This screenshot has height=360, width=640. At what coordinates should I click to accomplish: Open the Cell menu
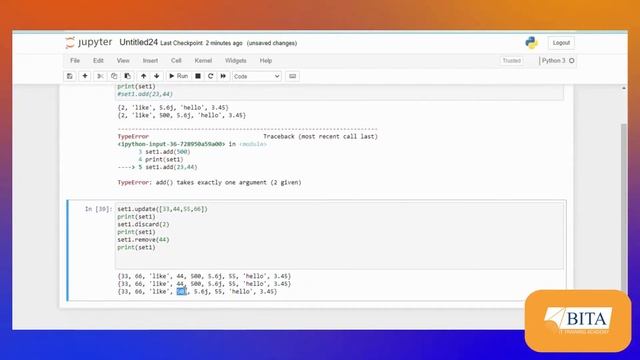coord(176,60)
